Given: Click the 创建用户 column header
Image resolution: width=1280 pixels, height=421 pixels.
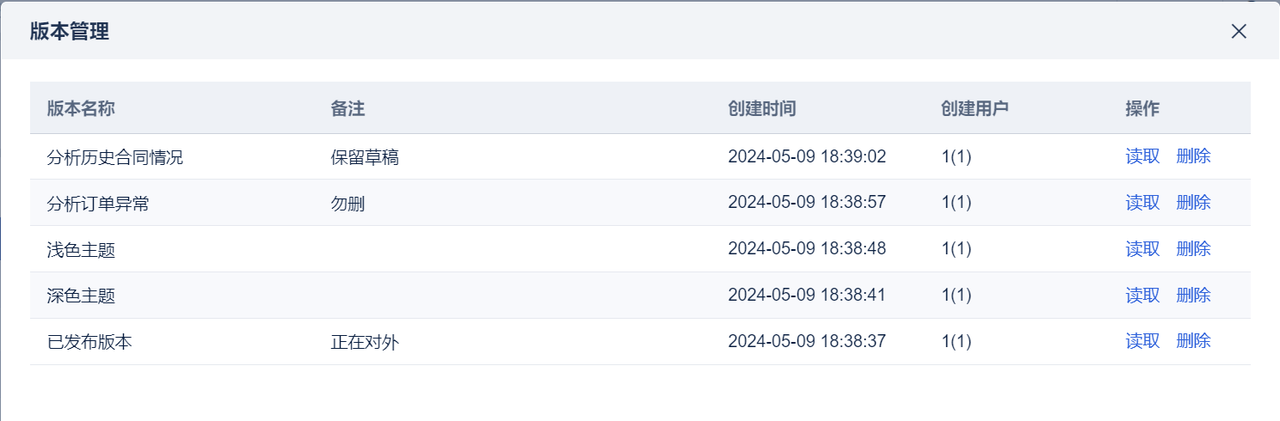Looking at the screenshot, I should click(x=975, y=108).
